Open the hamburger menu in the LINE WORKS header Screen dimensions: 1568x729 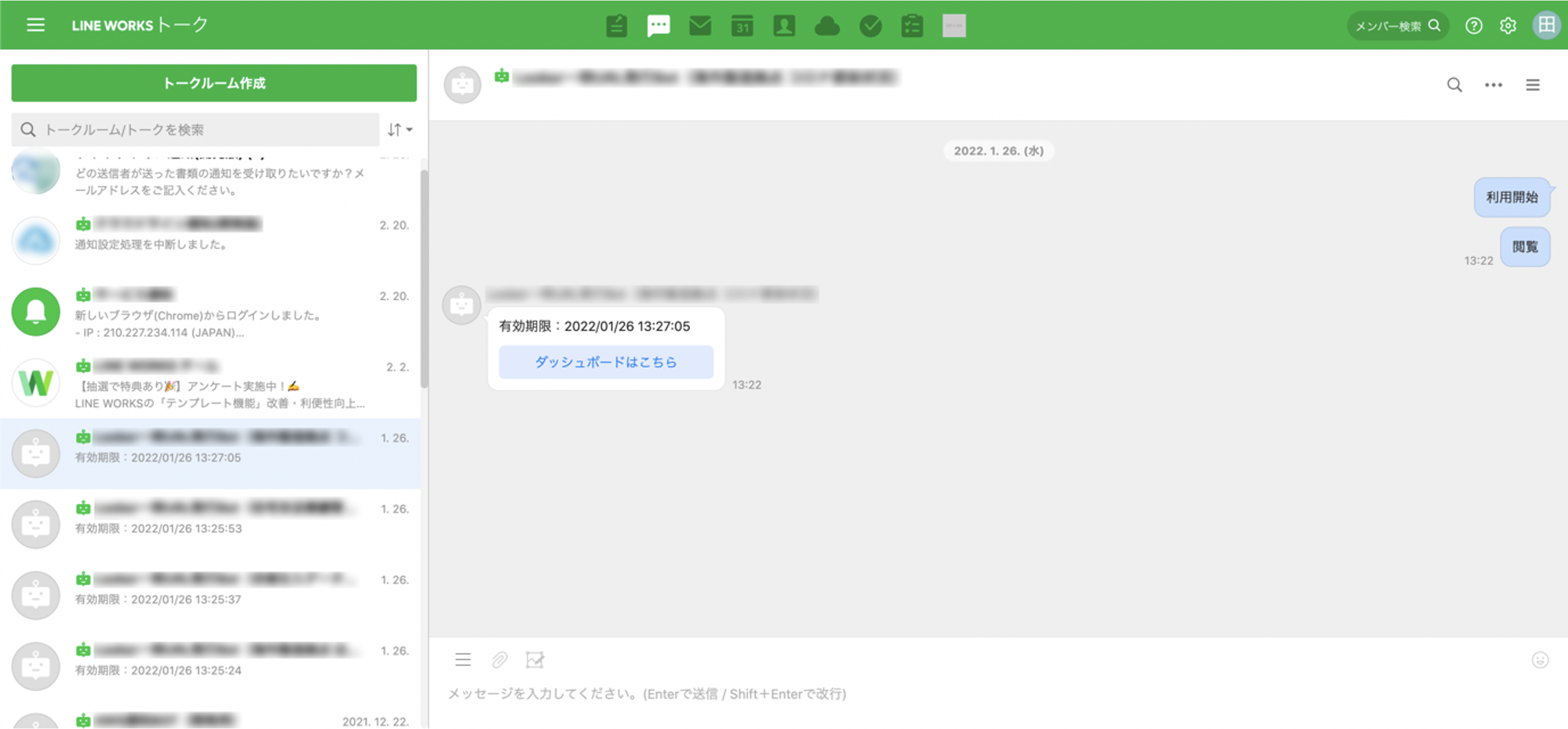[35, 25]
